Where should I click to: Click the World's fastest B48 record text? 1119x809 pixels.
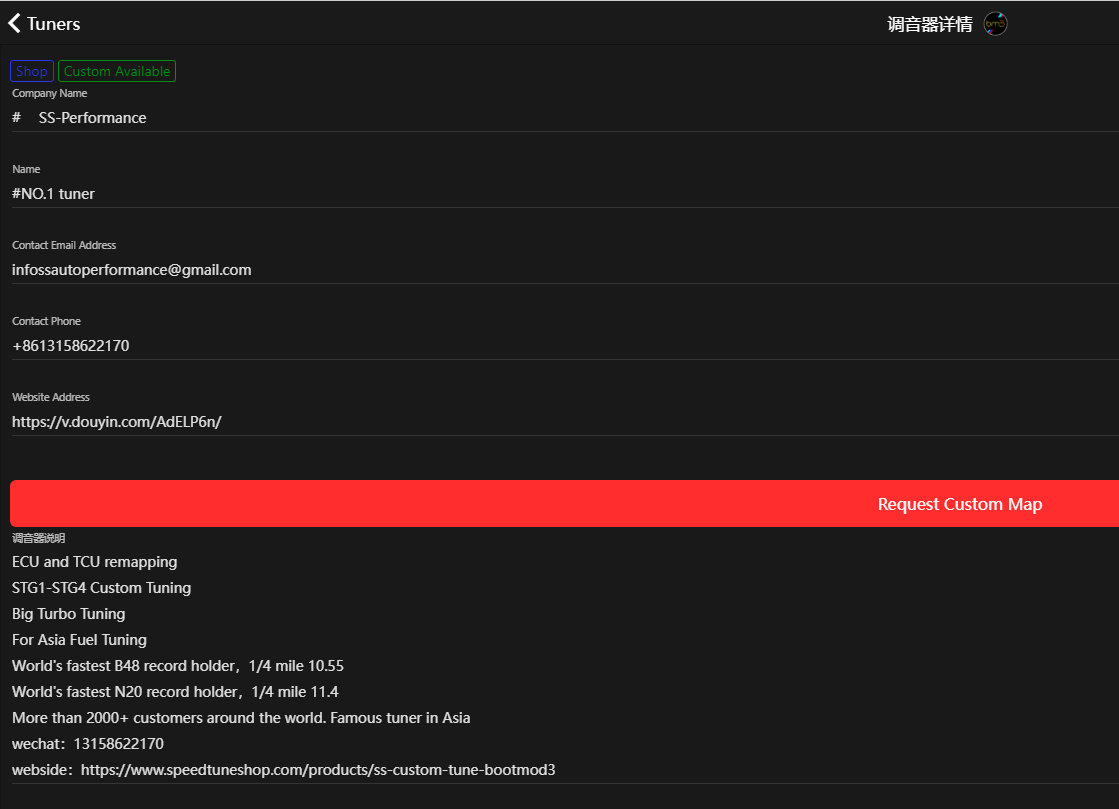click(178, 666)
